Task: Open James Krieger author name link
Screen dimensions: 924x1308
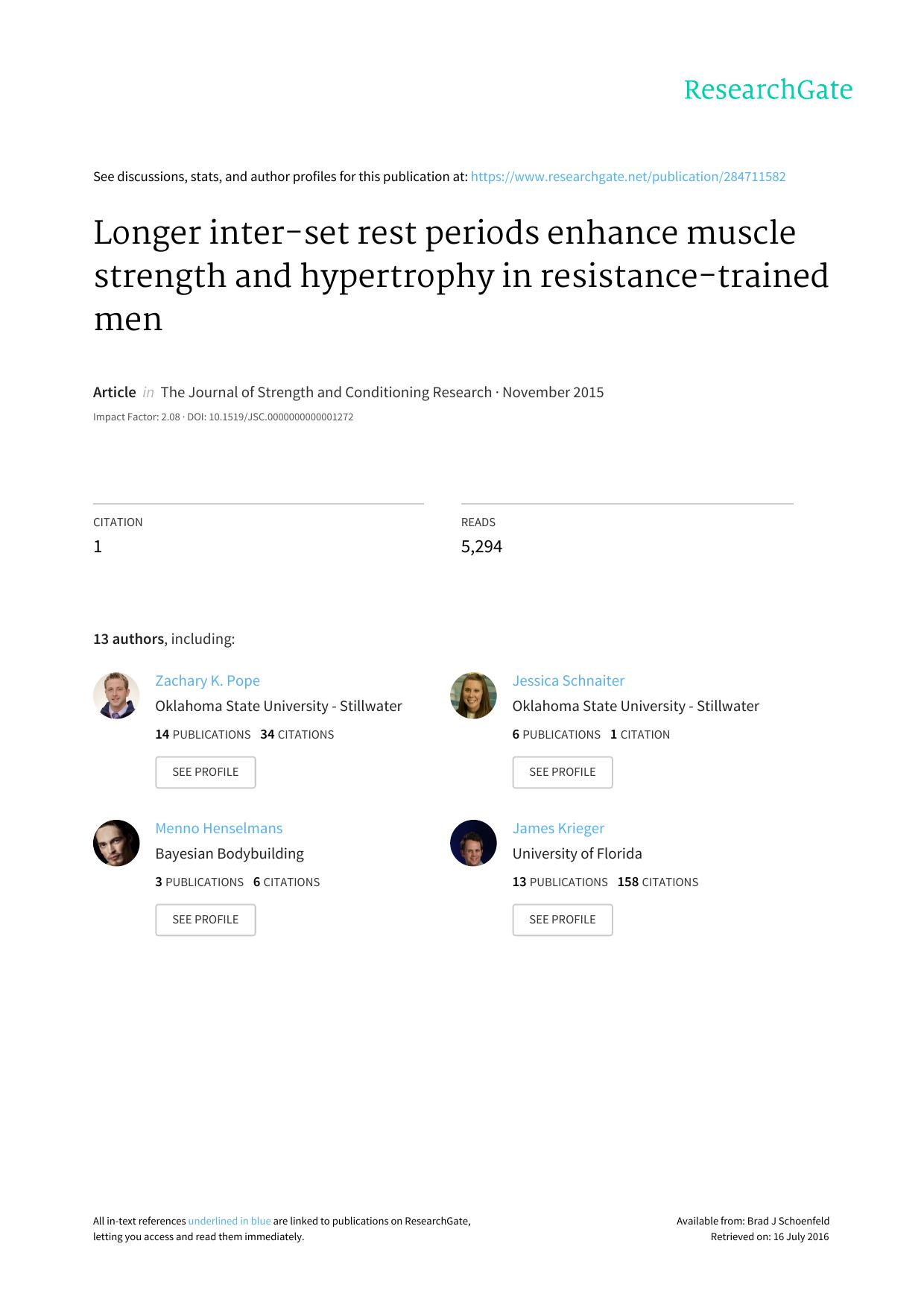Action: 558,828
